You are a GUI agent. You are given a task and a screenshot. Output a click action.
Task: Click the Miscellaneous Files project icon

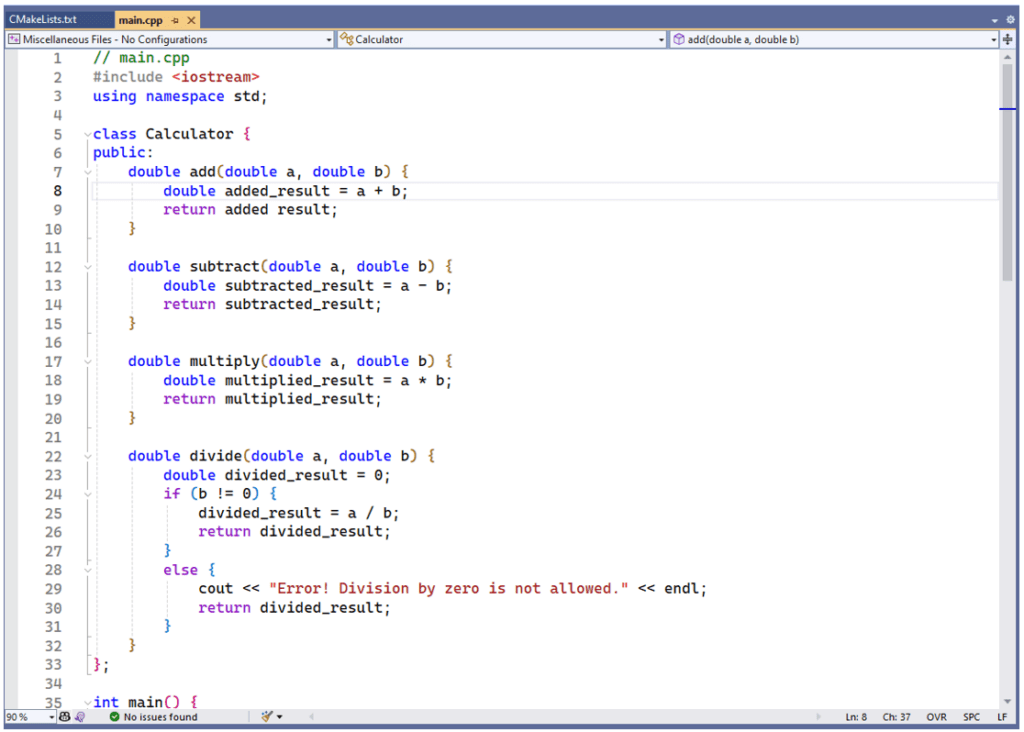click(13, 39)
